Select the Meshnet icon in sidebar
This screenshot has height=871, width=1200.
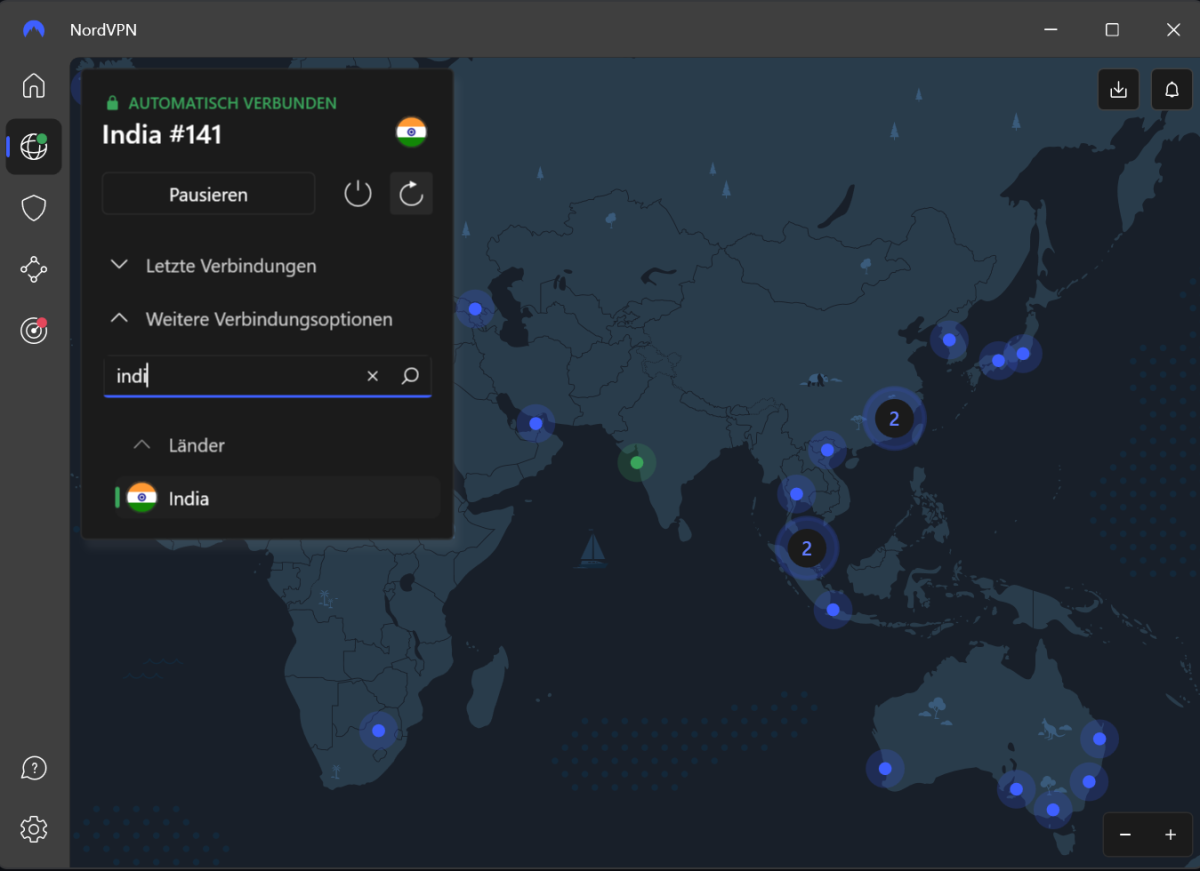[x=34, y=269]
